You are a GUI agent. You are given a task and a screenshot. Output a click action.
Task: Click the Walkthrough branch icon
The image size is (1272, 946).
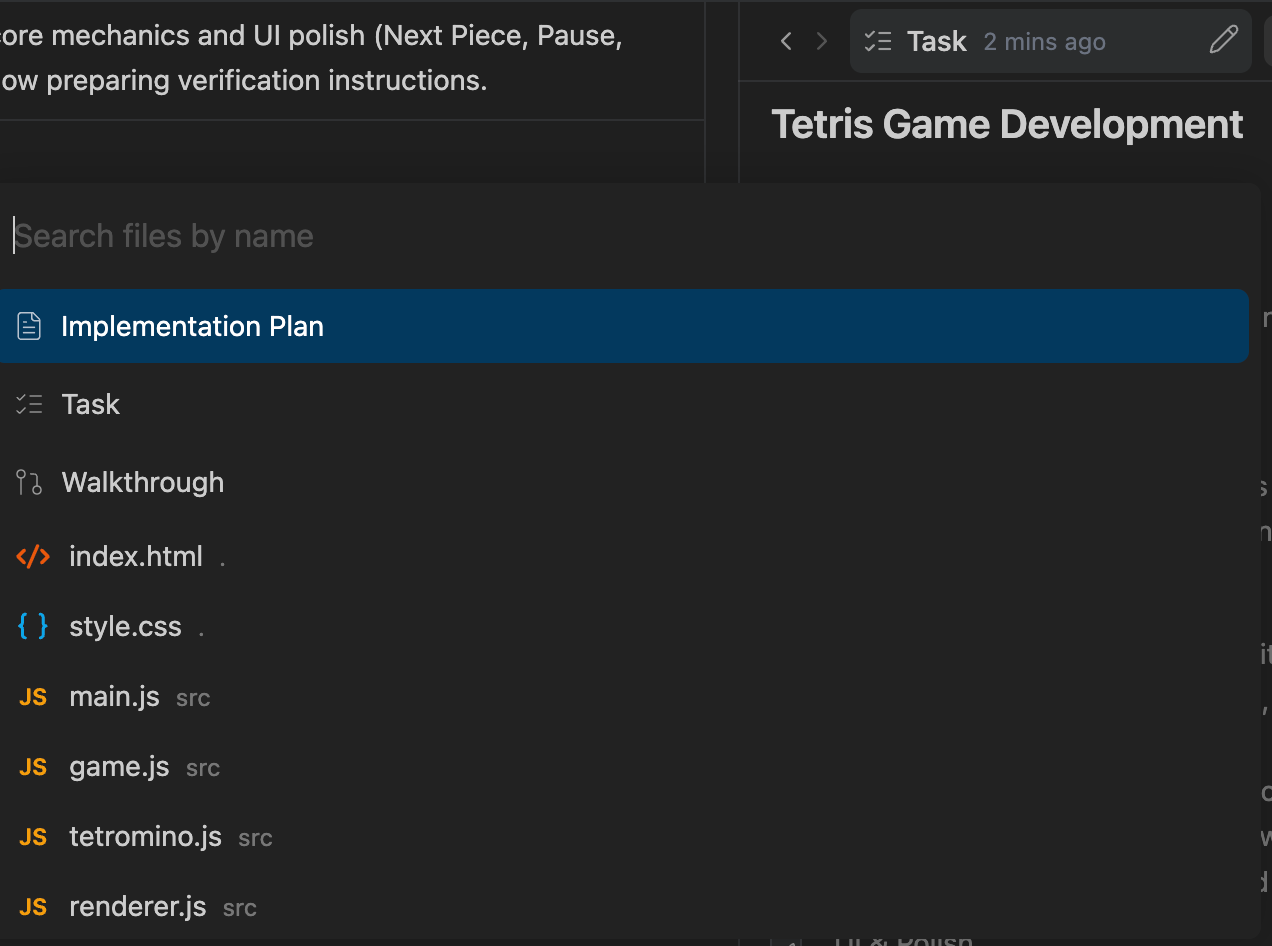tap(29, 483)
